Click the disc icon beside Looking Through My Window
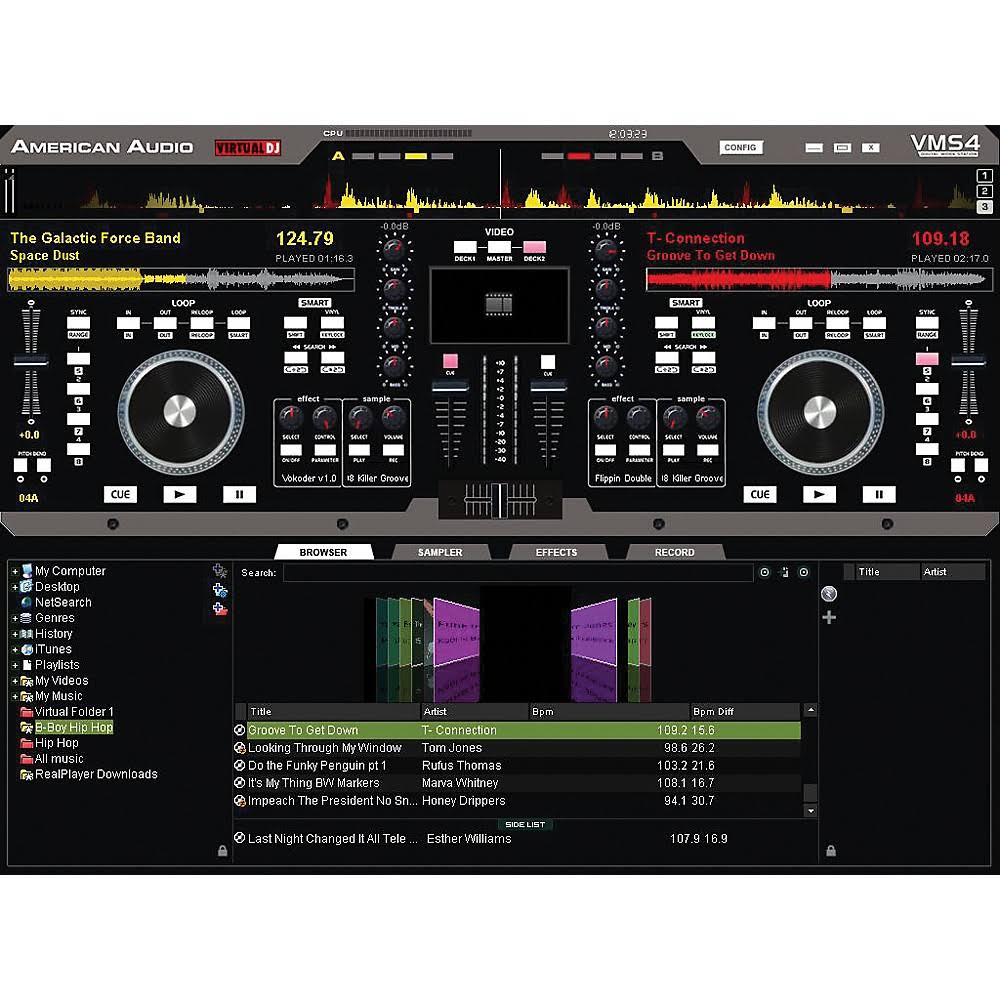This screenshot has height=1000, width=1000. 240,747
